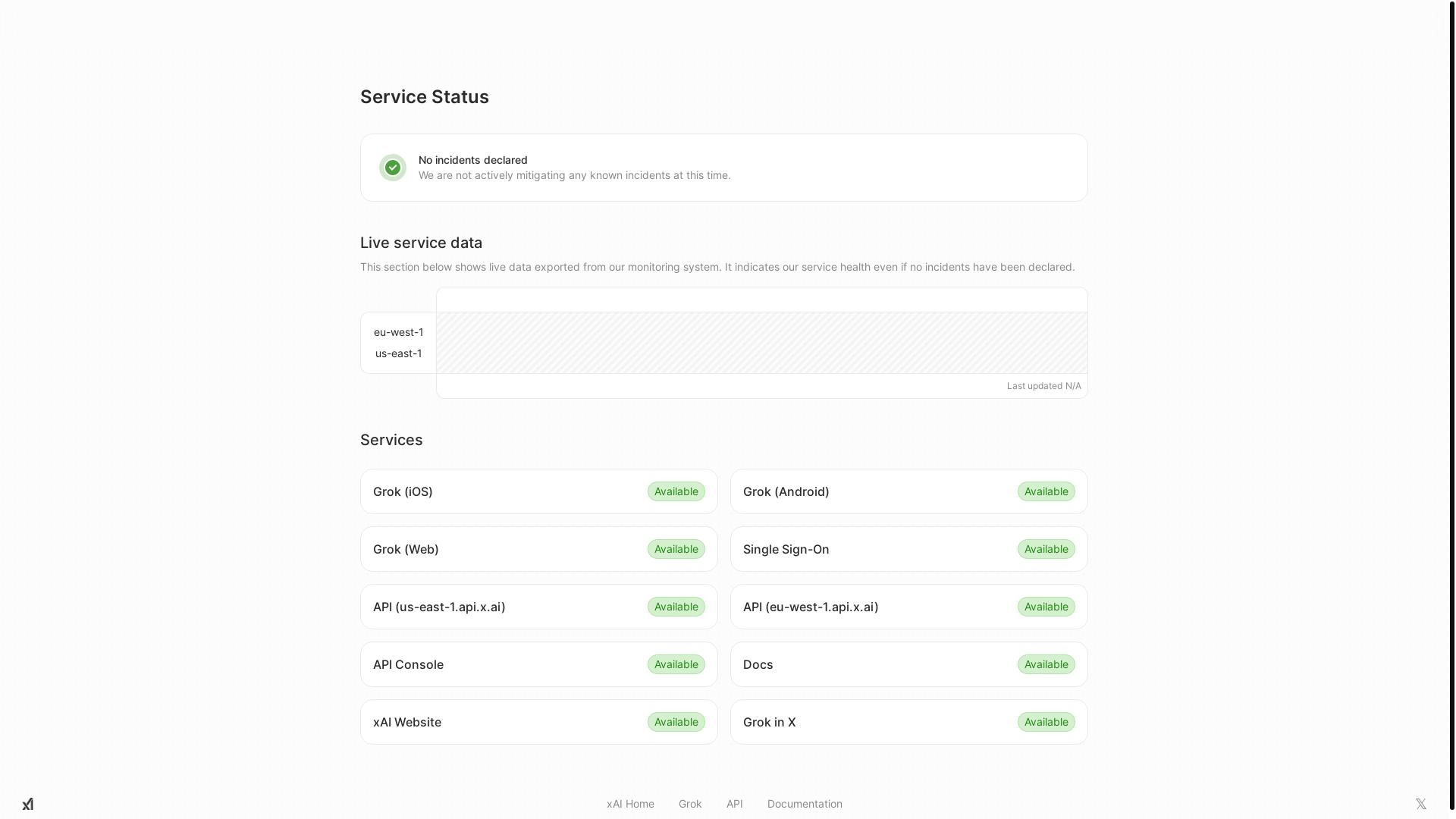Open the Grok footer link
The height and width of the screenshot is (819, 1456).
[690, 804]
